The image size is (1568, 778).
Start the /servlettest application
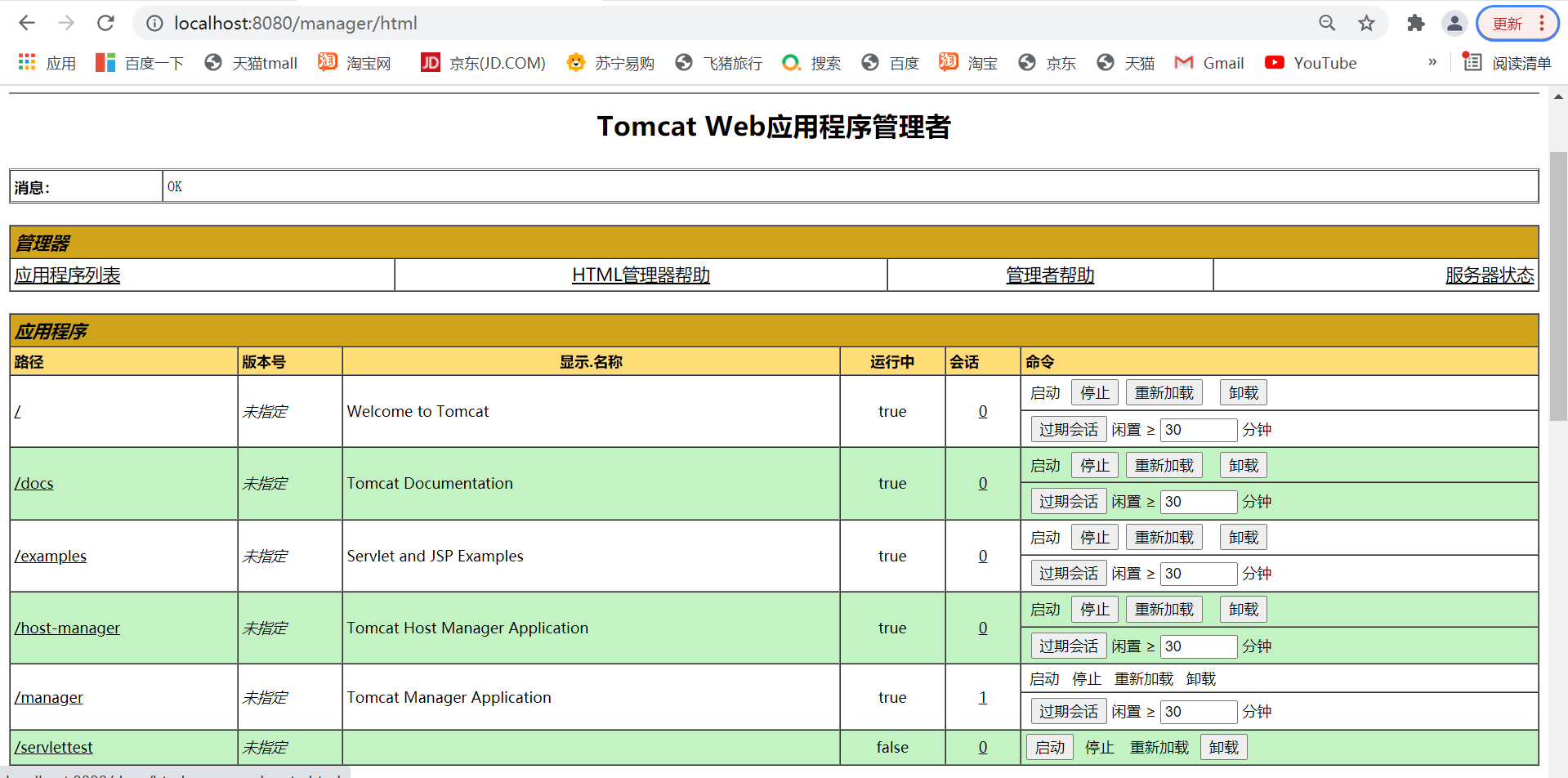[x=1050, y=748]
